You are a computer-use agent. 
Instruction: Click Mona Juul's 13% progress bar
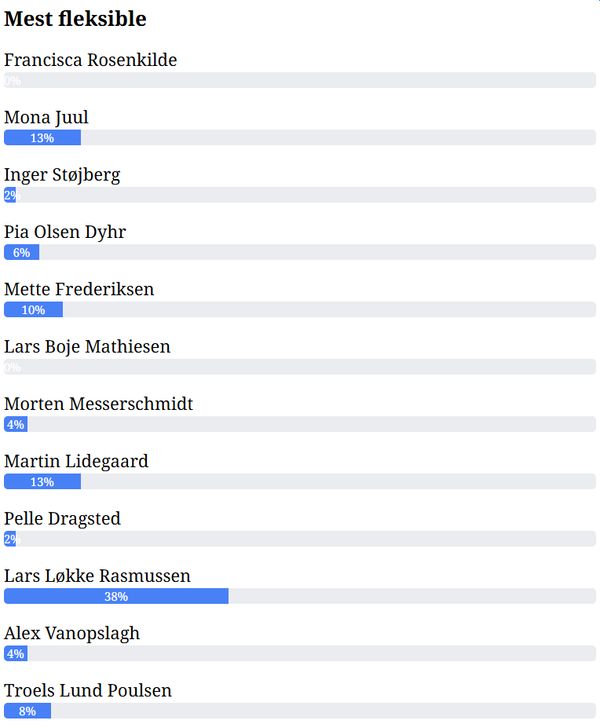(x=42, y=138)
